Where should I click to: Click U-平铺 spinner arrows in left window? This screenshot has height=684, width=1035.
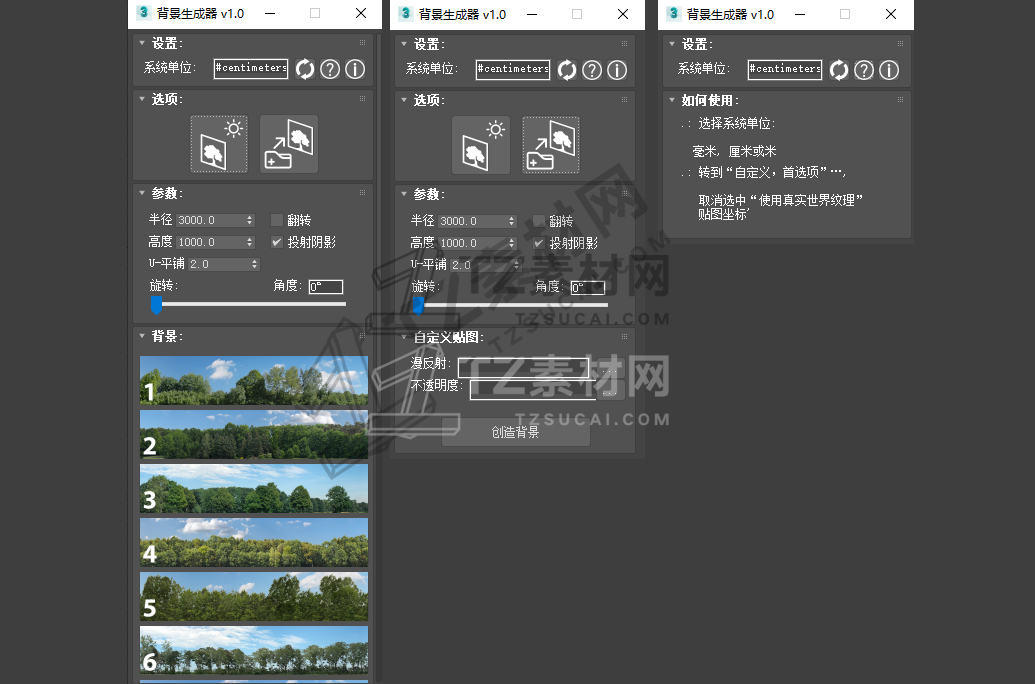[255, 264]
